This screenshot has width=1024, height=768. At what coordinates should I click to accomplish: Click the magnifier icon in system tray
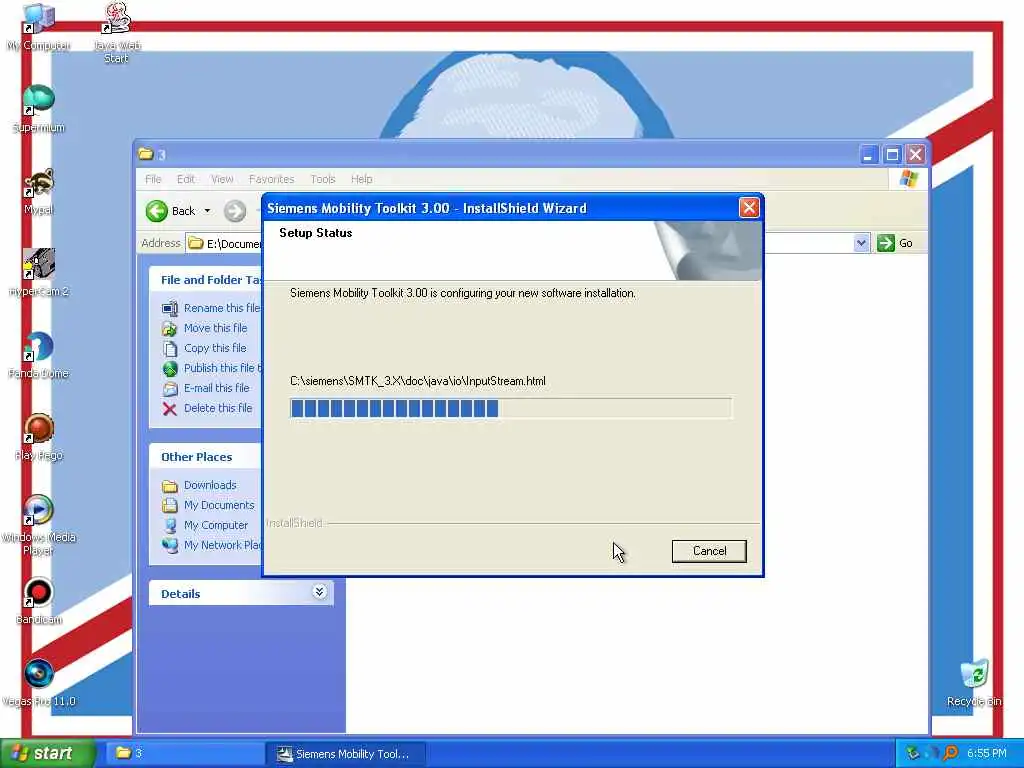click(x=951, y=754)
